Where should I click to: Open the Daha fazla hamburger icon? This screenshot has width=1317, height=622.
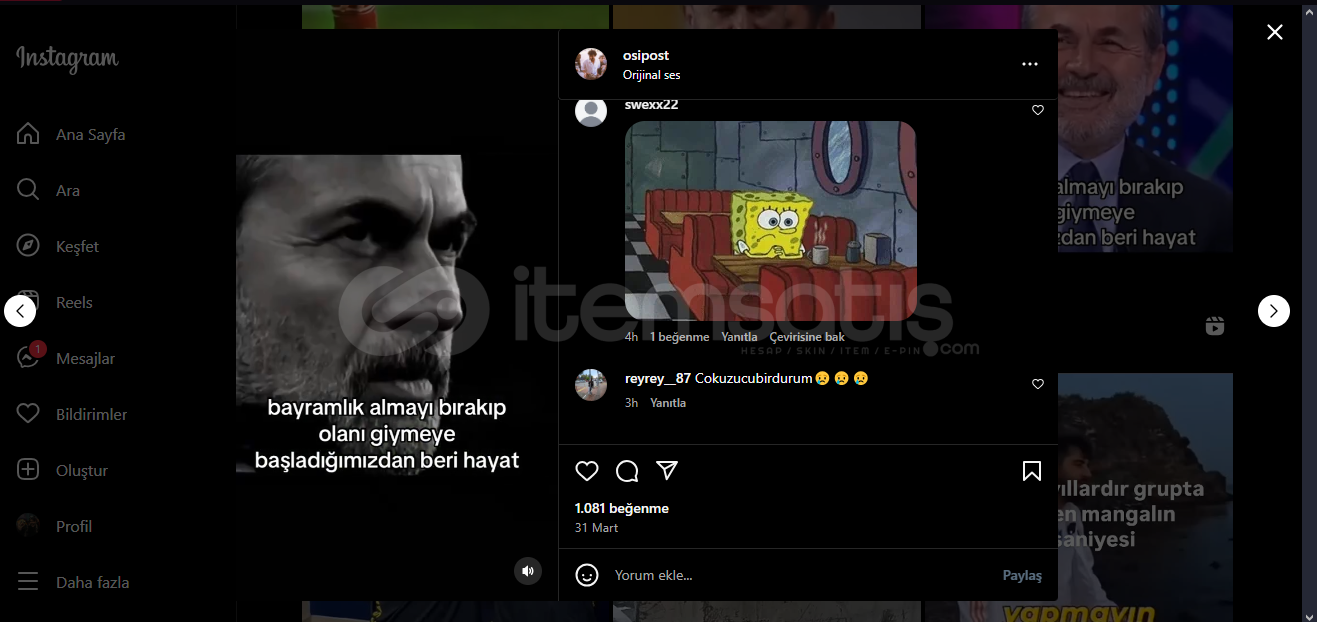pyautogui.click(x=28, y=582)
